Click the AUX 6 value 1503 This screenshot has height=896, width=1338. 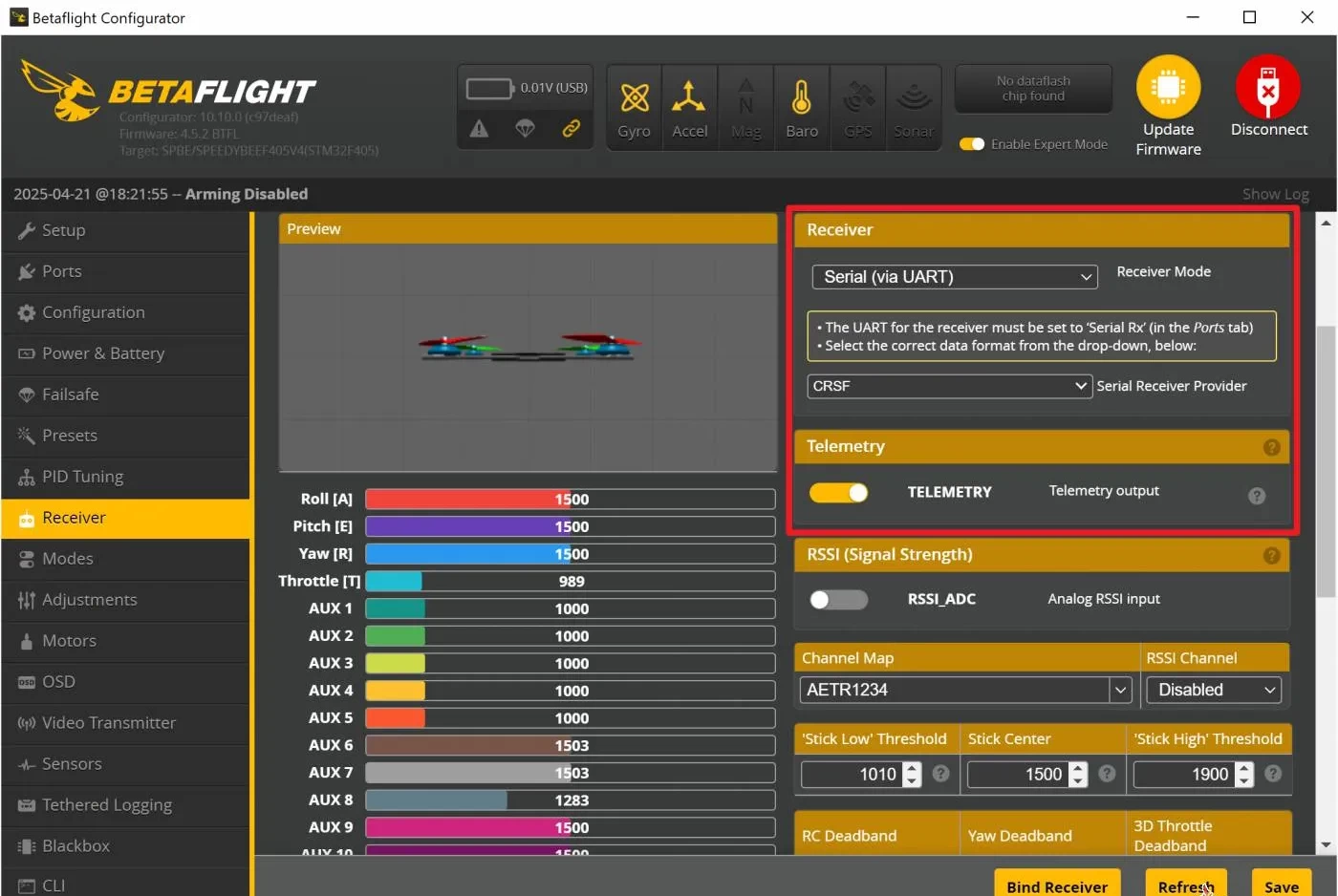point(572,746)
